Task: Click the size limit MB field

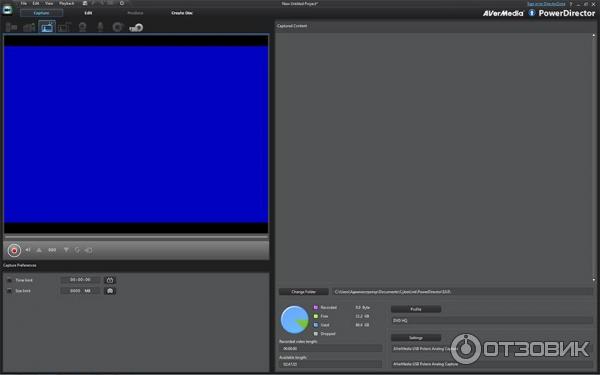Action: coord(80,291)
